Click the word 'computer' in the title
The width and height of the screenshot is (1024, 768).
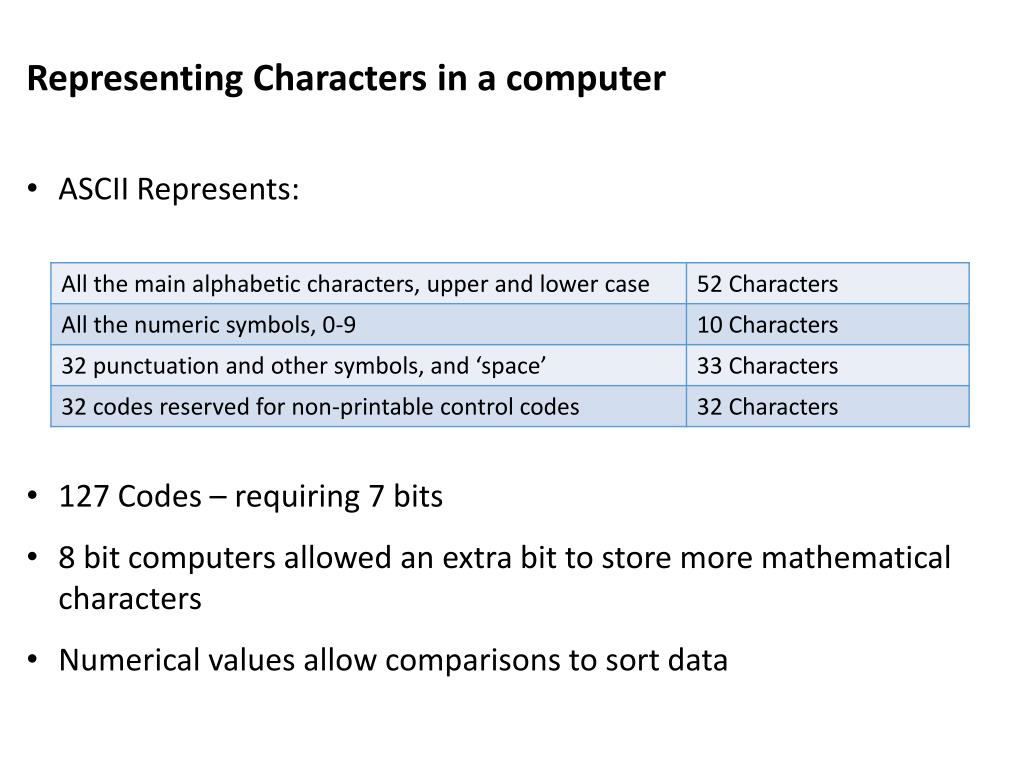(586, 80)
